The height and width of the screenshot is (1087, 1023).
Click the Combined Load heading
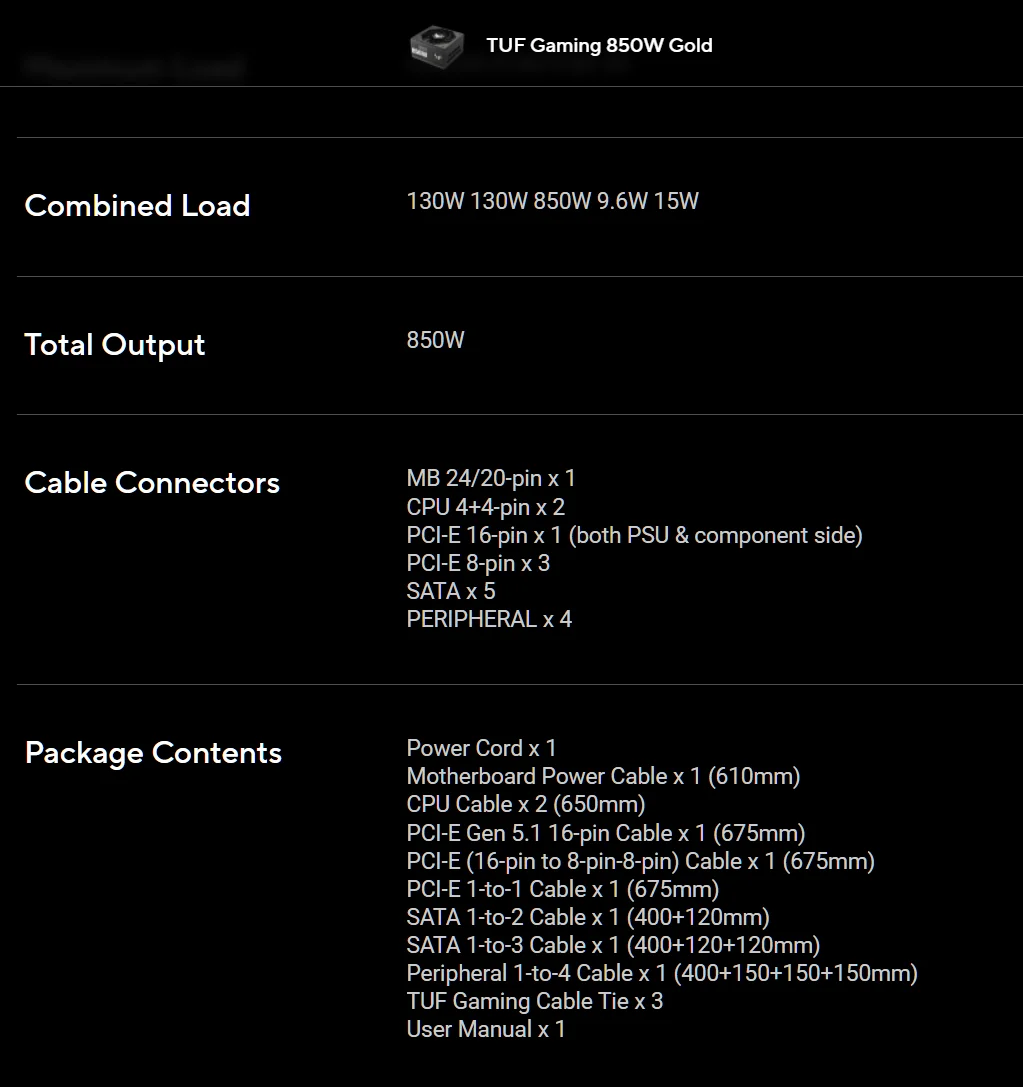coord(137,205)
